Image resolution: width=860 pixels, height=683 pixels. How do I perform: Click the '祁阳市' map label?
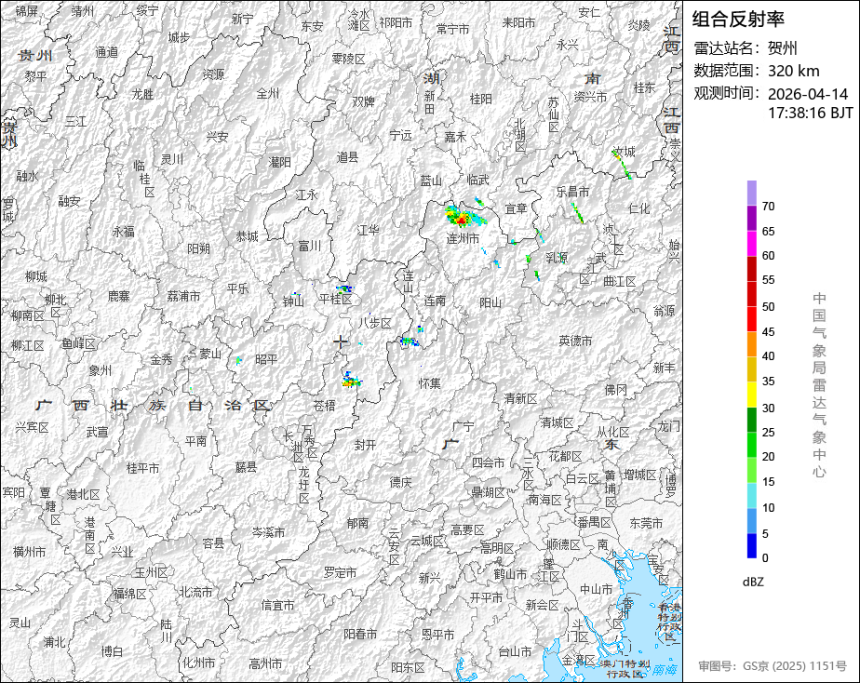[395, 22]
